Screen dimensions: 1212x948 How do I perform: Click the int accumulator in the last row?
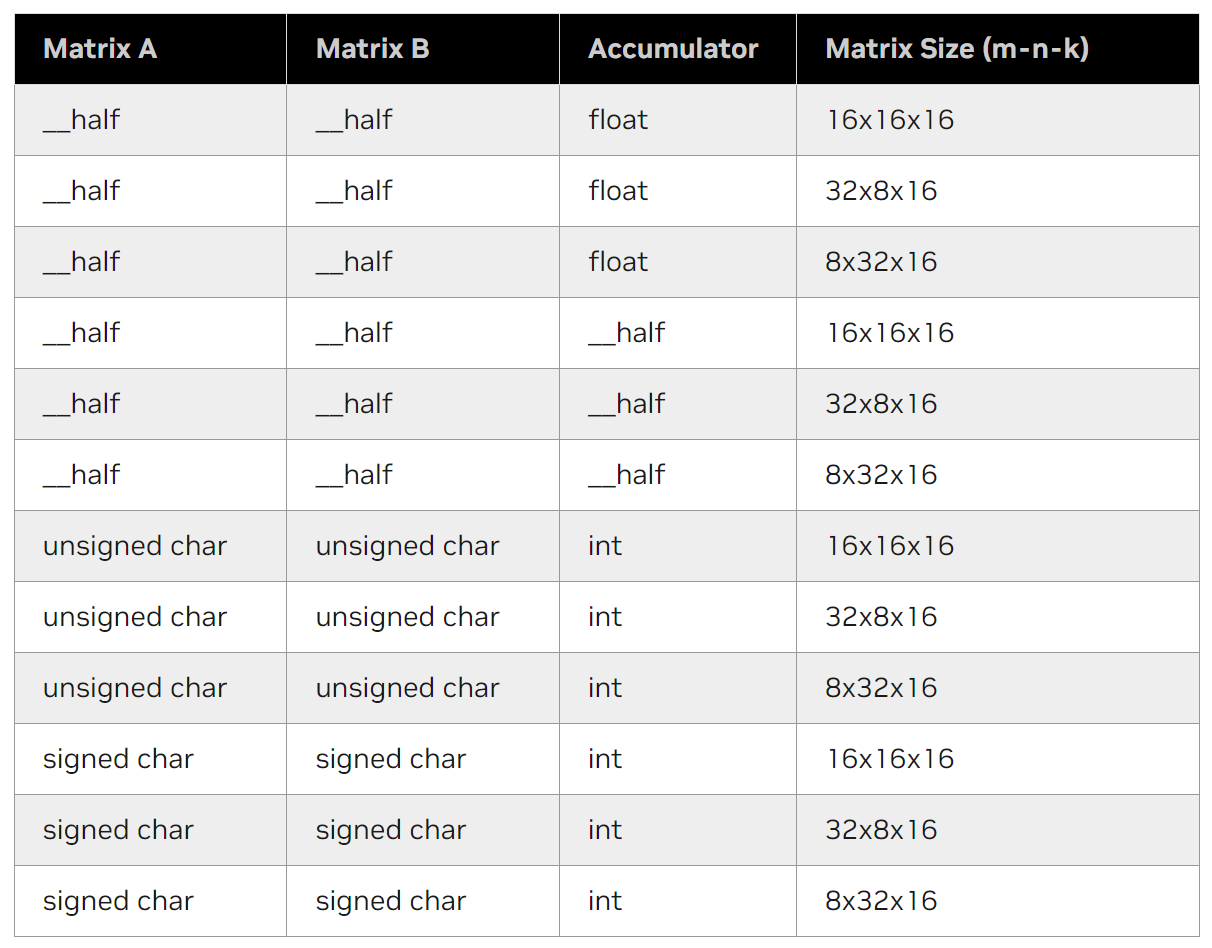click(605, 901)
